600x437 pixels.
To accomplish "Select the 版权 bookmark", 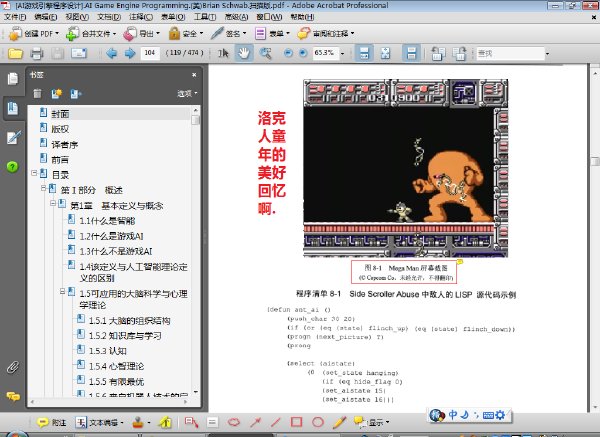I will coord(60,129).
